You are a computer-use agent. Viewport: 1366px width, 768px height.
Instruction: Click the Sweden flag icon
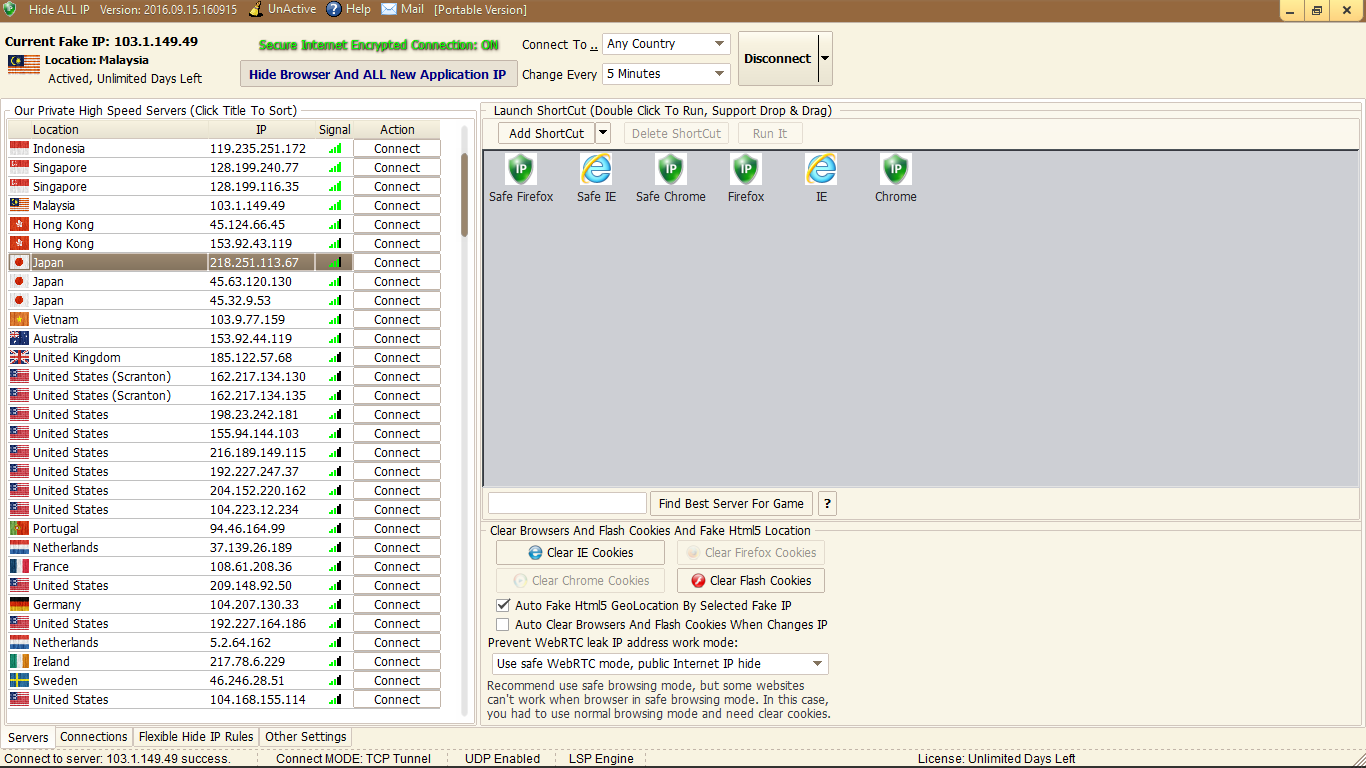19,680
